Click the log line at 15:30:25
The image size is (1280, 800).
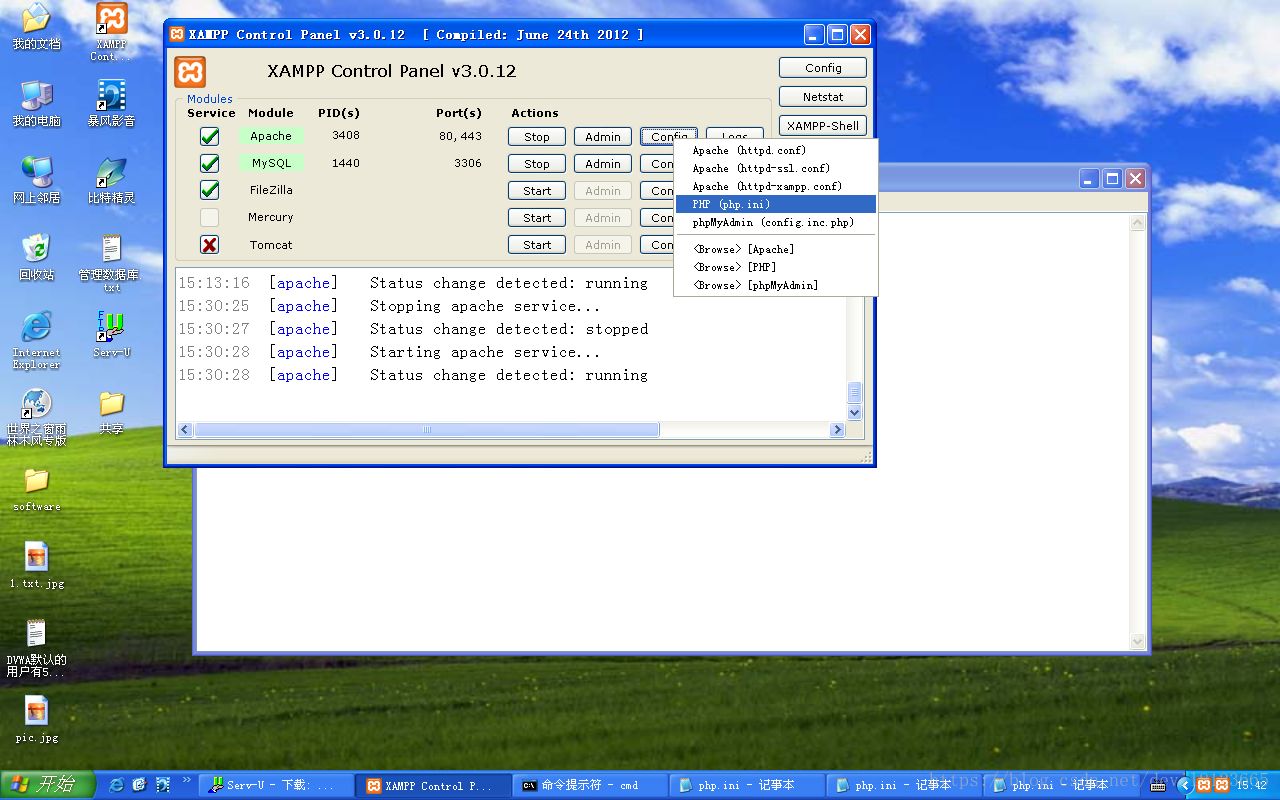coord(390,306)
